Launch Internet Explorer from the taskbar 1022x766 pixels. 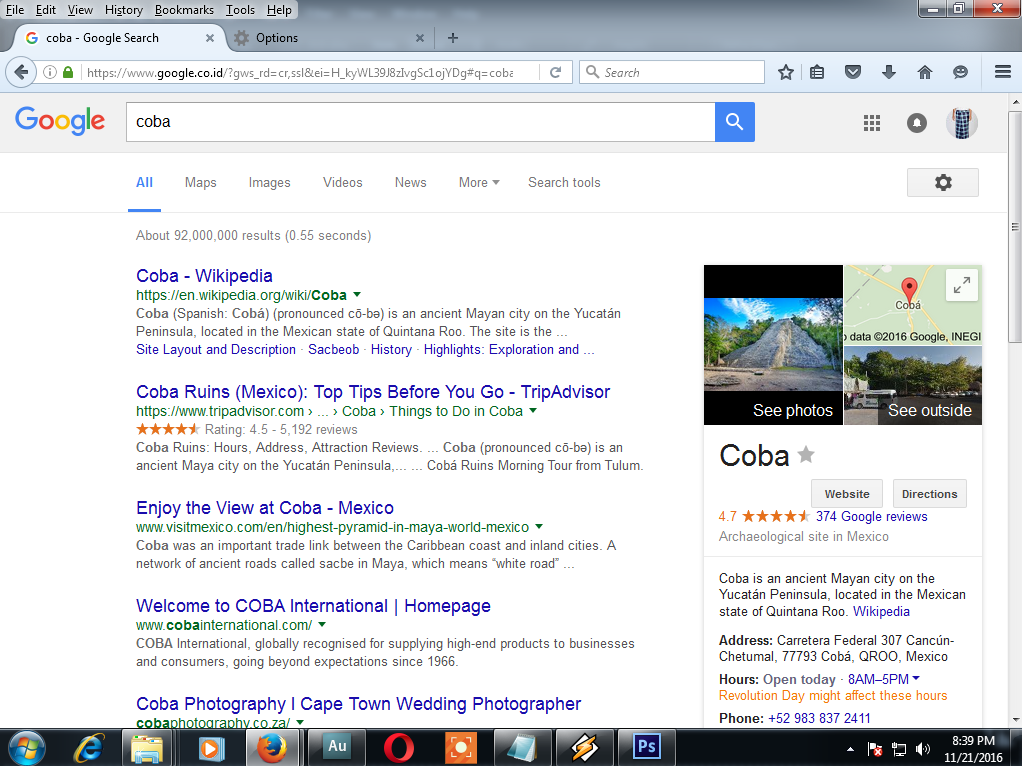[x=88, y=748]
